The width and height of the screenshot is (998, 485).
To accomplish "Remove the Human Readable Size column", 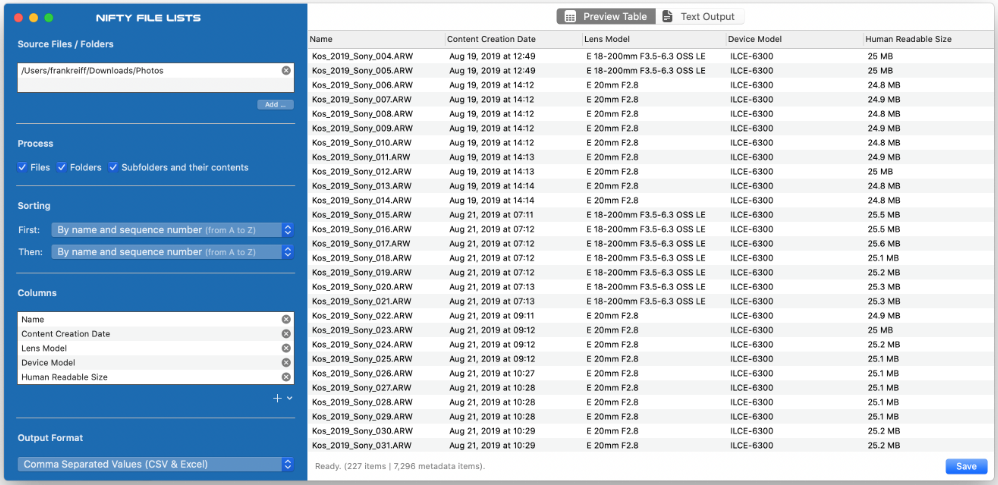I will [x=286, y=377].
